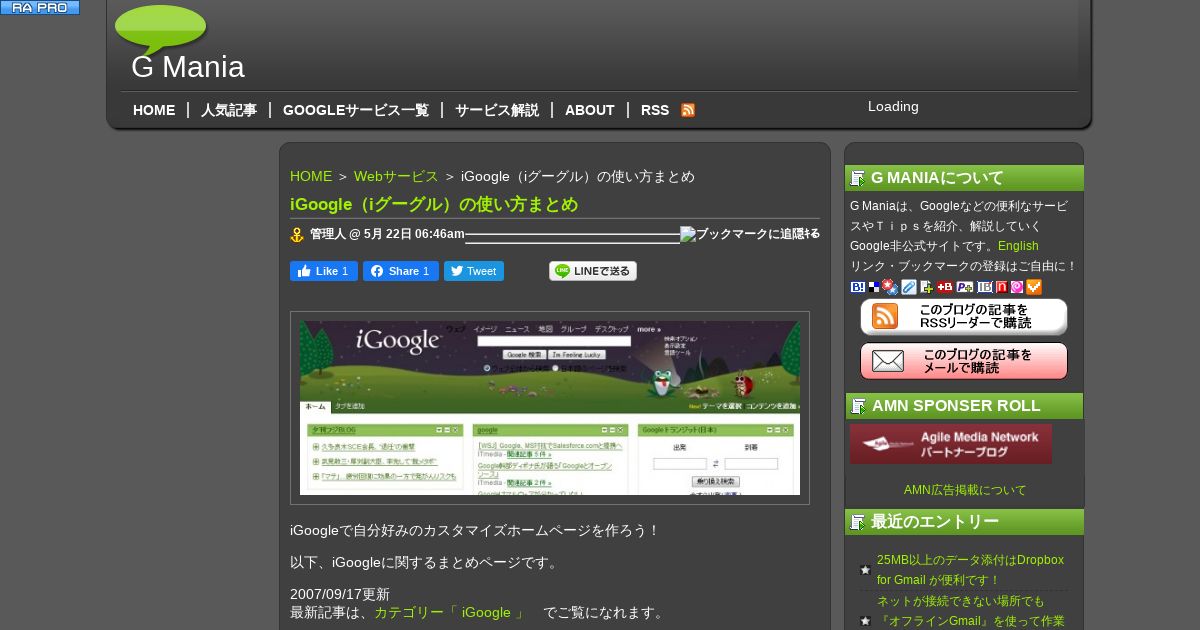Open the 人気記事 menu item

pyautogui.click(x=229, y=110)
